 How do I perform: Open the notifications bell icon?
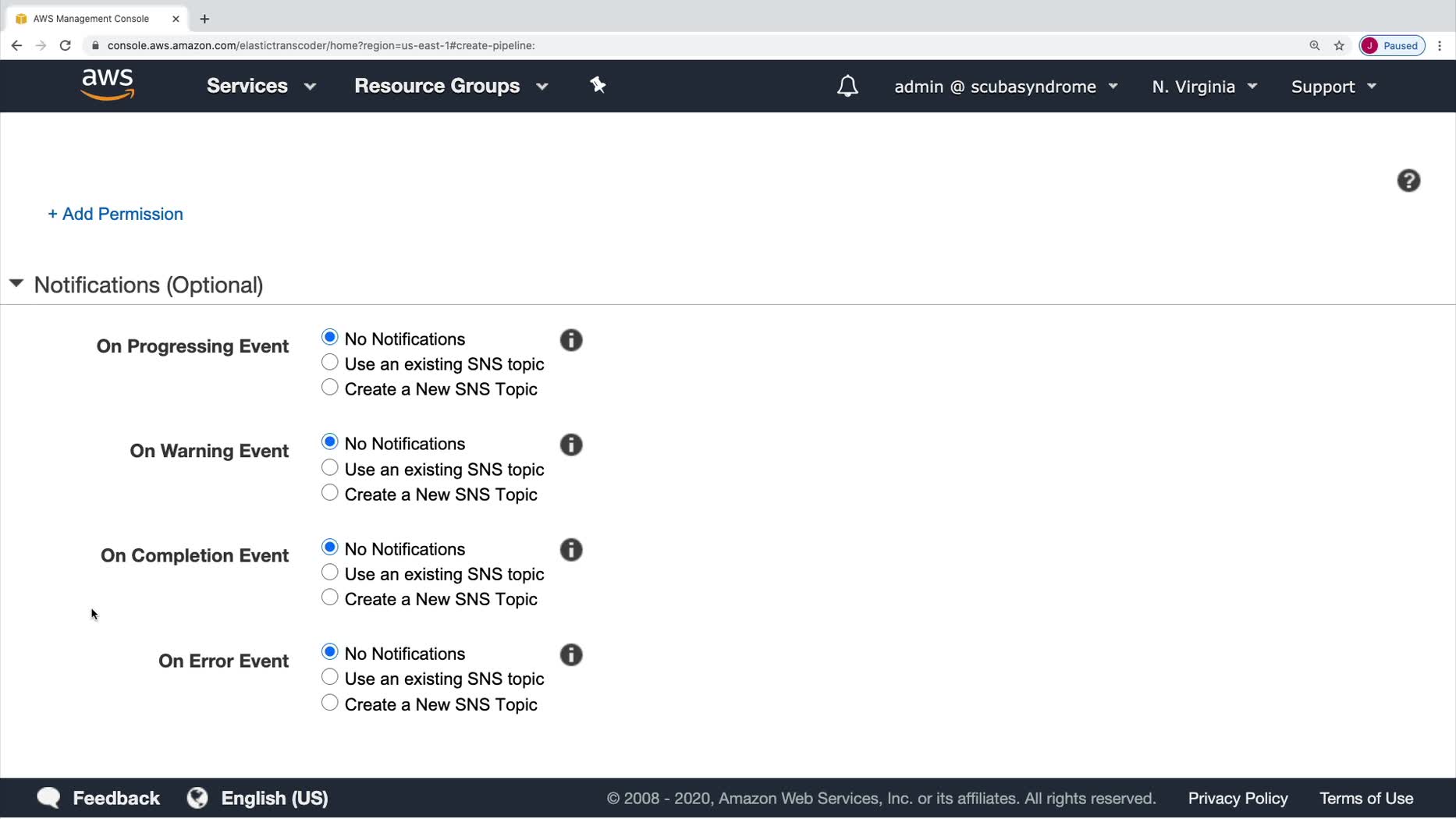847,87
